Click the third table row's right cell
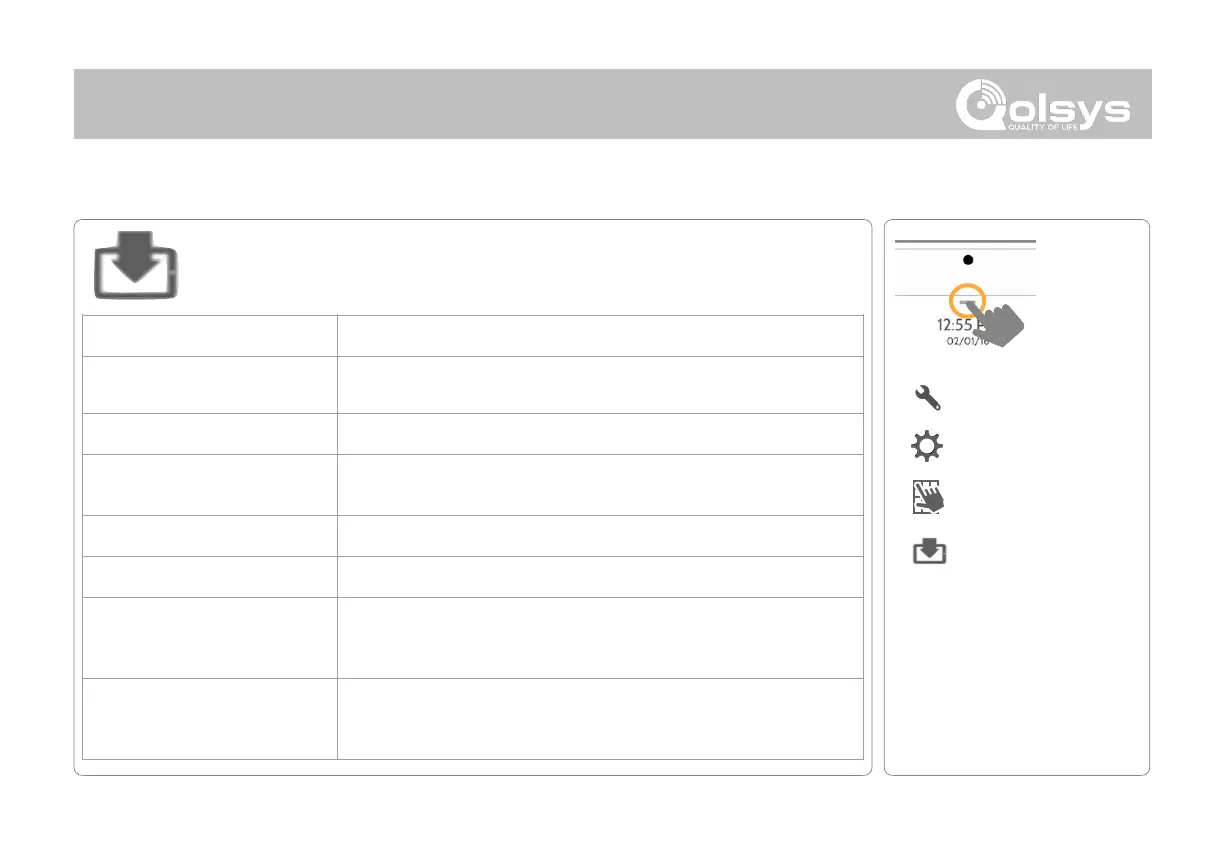Screen dimensions: 1224x864 (600, 433)
